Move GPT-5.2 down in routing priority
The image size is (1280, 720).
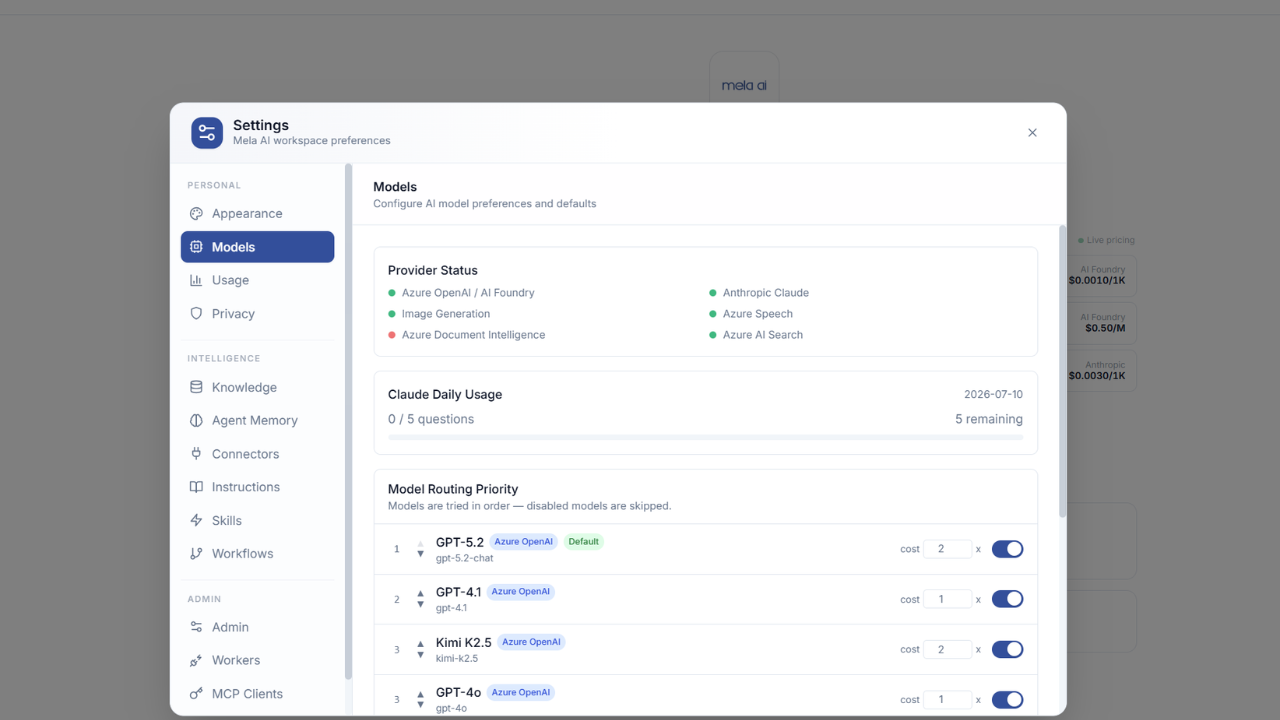point(420,554)
